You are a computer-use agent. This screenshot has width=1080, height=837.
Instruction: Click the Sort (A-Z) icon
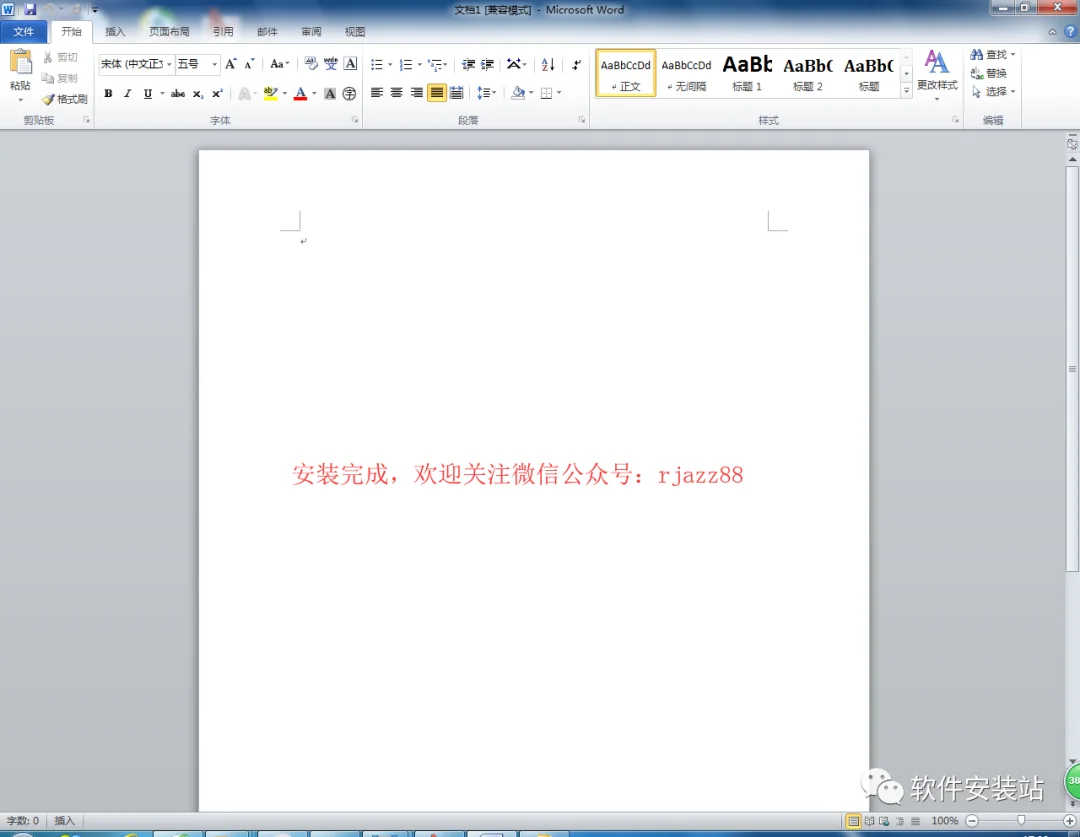pos(548,65)
